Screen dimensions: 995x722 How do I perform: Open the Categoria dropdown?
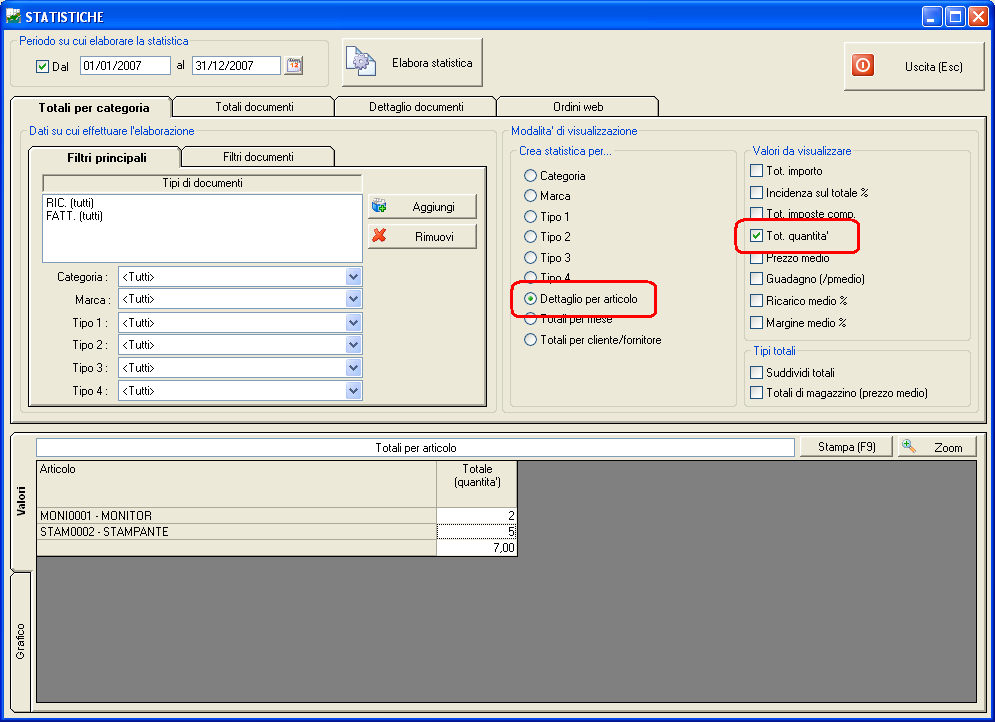(x=353, y=277)
